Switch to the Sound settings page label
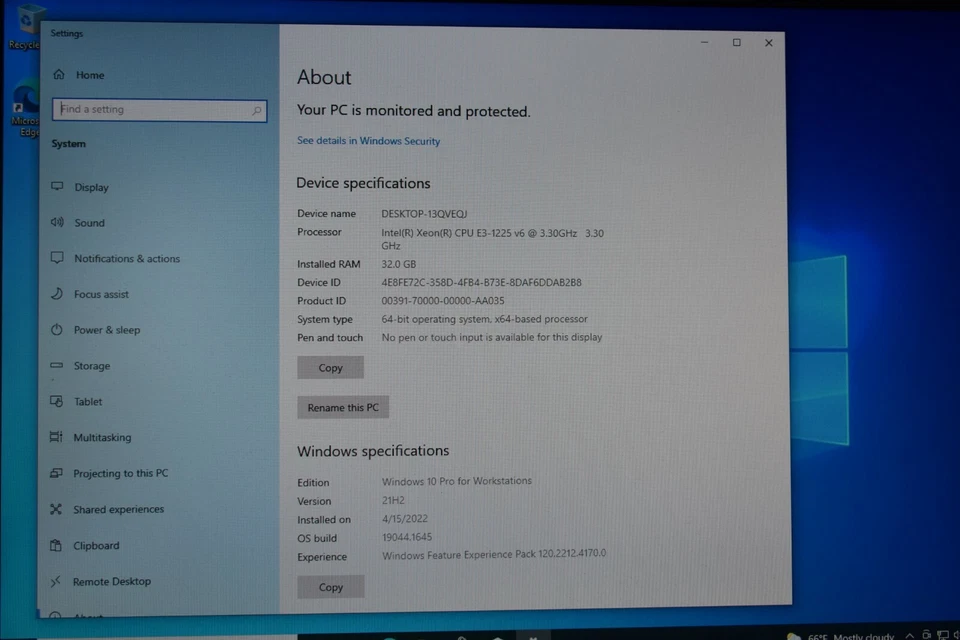 click(89, 223)
